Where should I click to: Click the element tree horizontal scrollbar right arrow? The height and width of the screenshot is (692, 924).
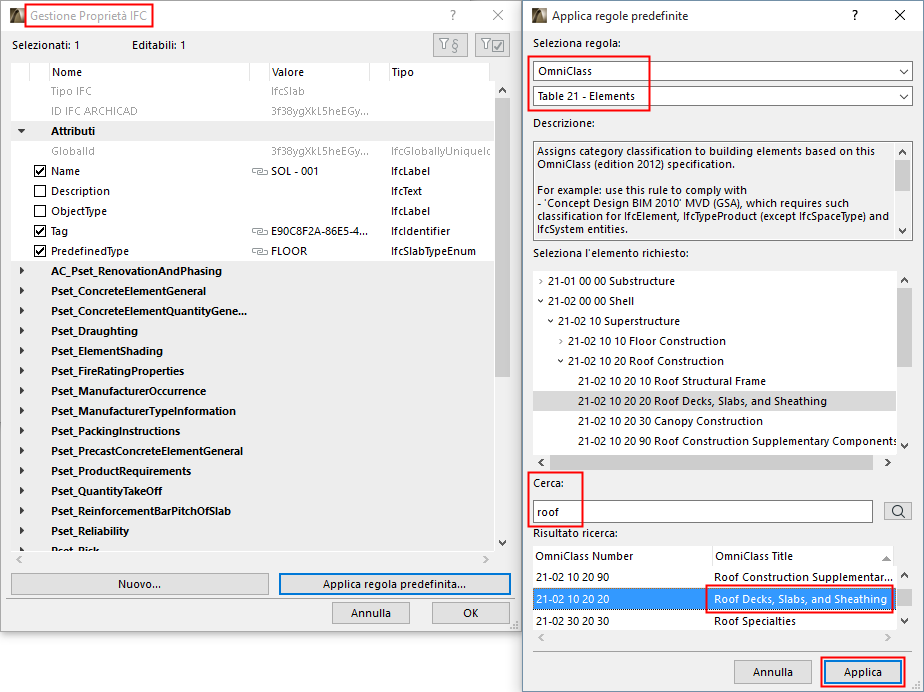click(887, 463)
